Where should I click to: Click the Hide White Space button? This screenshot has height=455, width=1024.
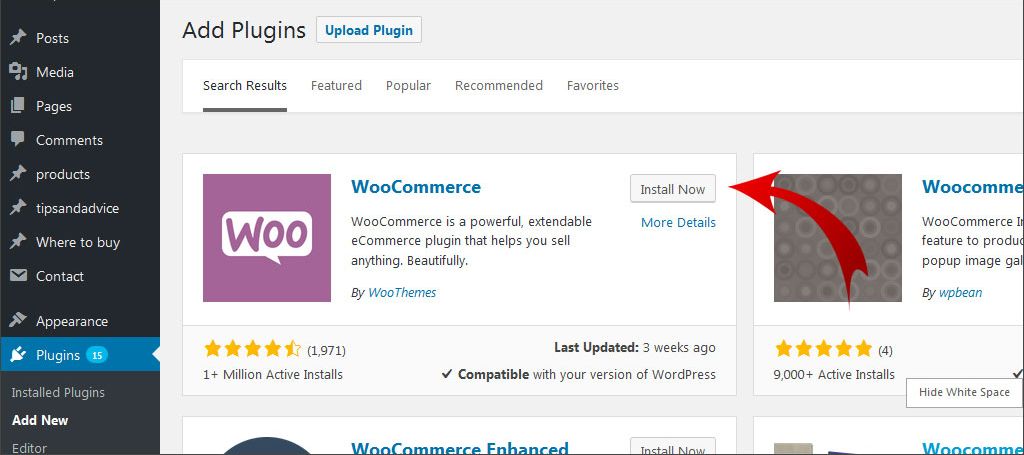point(965,392)
